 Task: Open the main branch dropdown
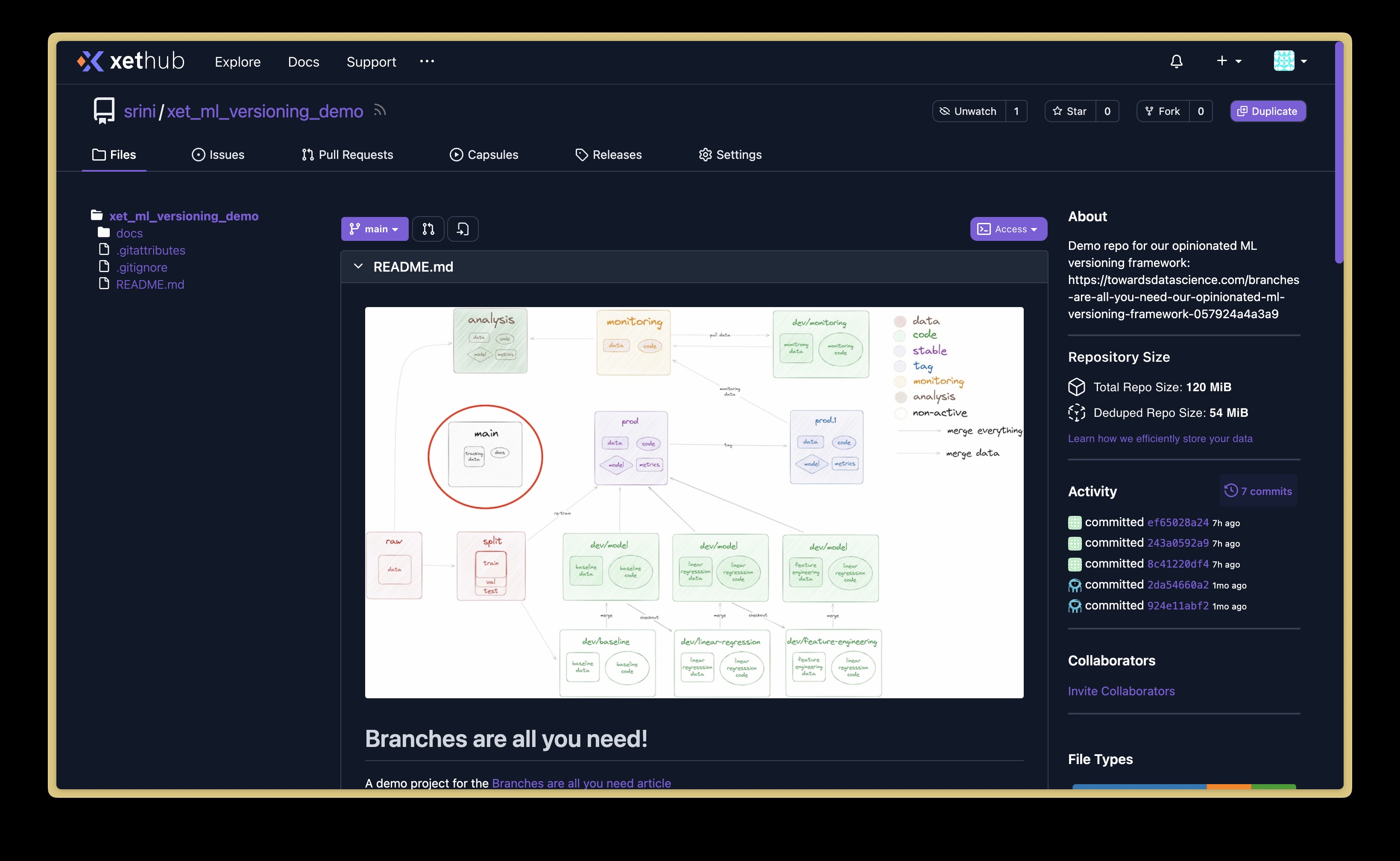pos(374,229)
